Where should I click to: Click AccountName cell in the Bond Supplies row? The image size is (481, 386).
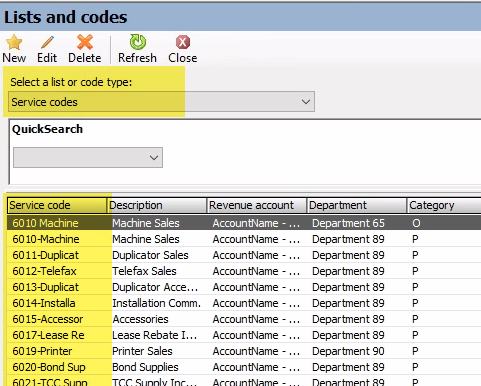coord(256,367)
